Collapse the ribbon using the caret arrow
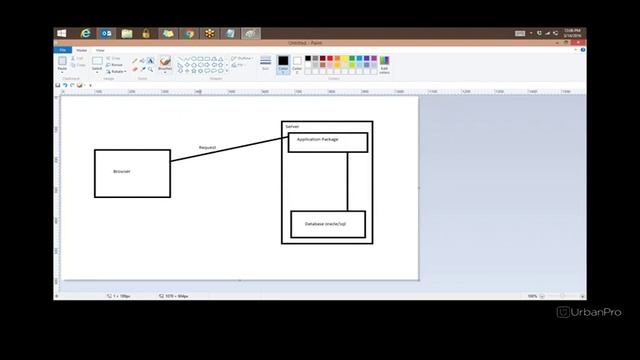640x360 pixels. (576, 50)
